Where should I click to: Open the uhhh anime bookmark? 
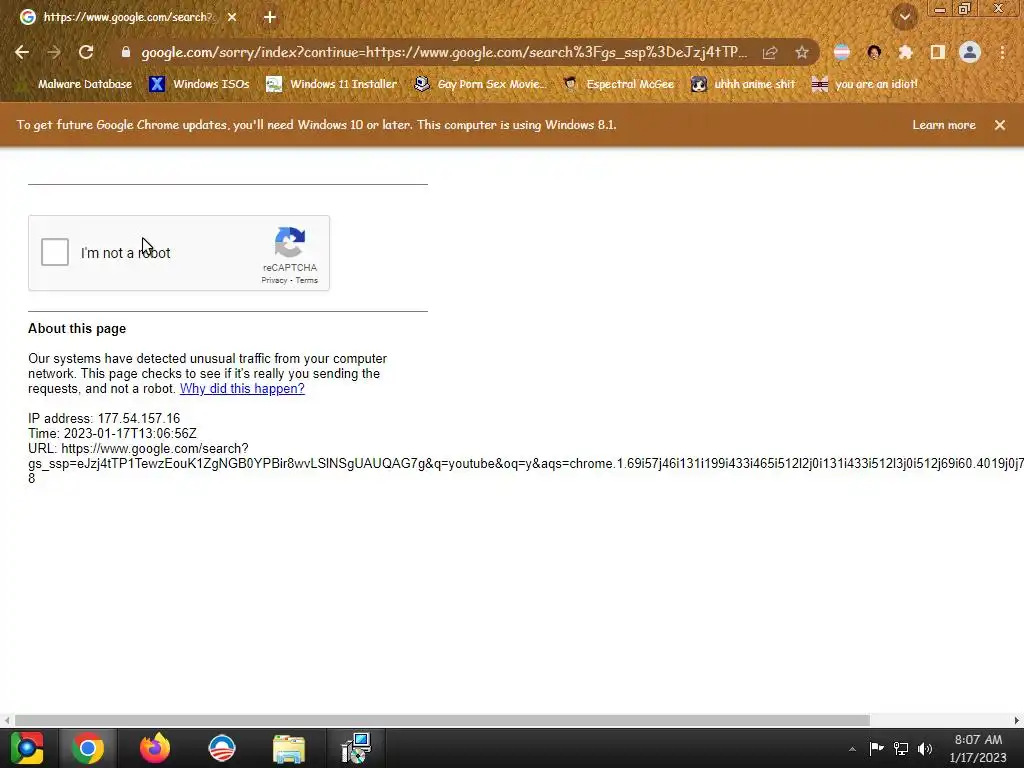pos(743,84)
